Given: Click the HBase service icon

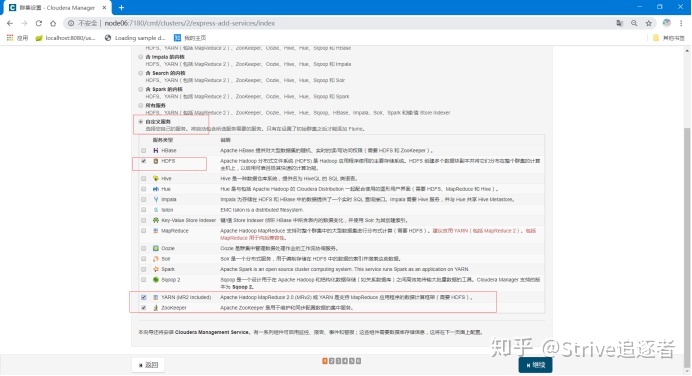Looking at the screenshot, I should 155,150.
